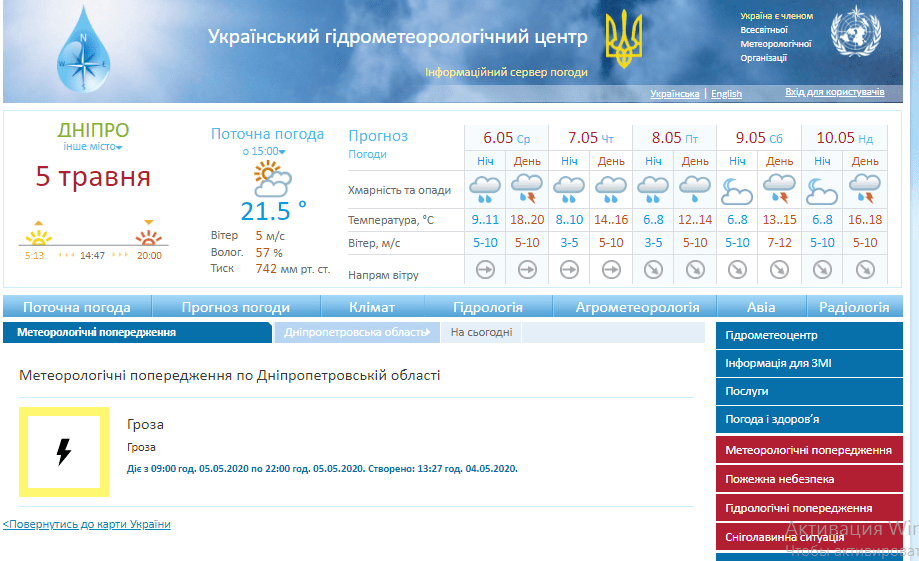Screen dimensions: 919x561
Task: Click the current weather sun-cloud icon
Action: click(272, 180)
